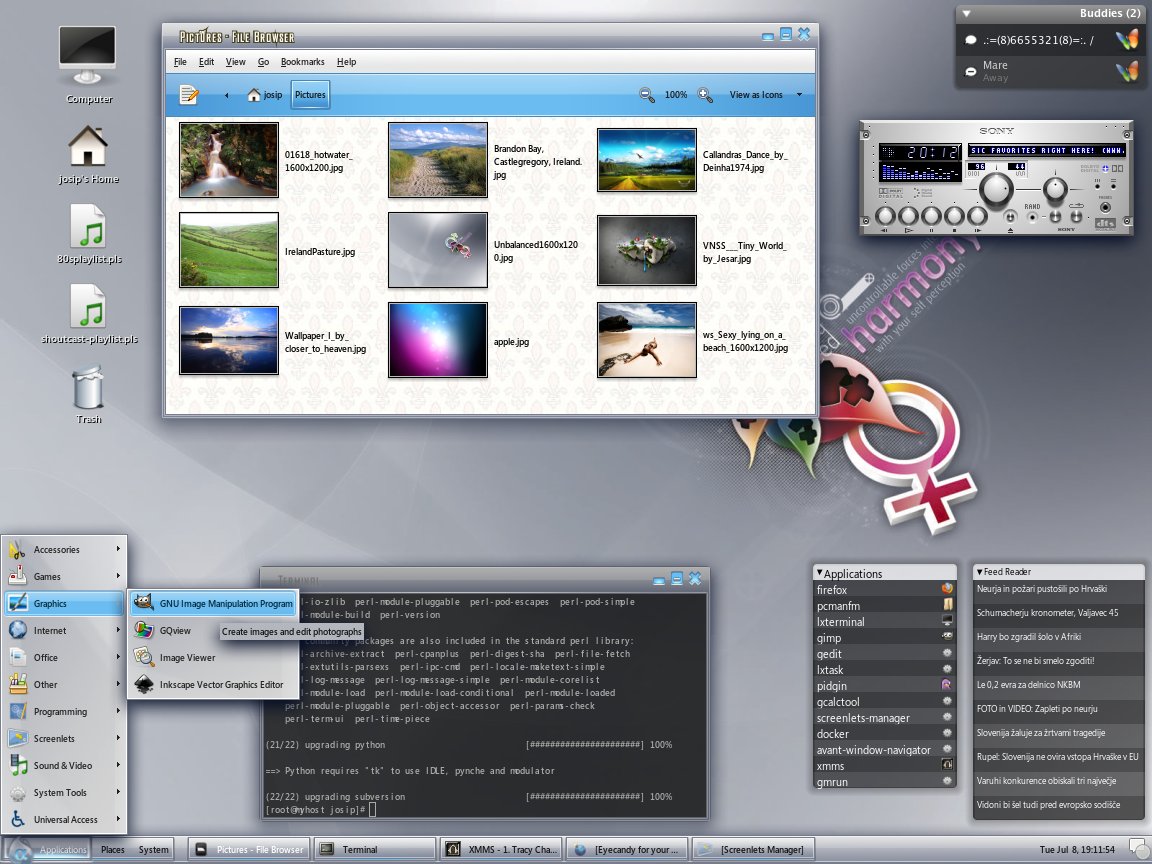
Task: Expand the Games submenu
Action: [x=64, y=577]
